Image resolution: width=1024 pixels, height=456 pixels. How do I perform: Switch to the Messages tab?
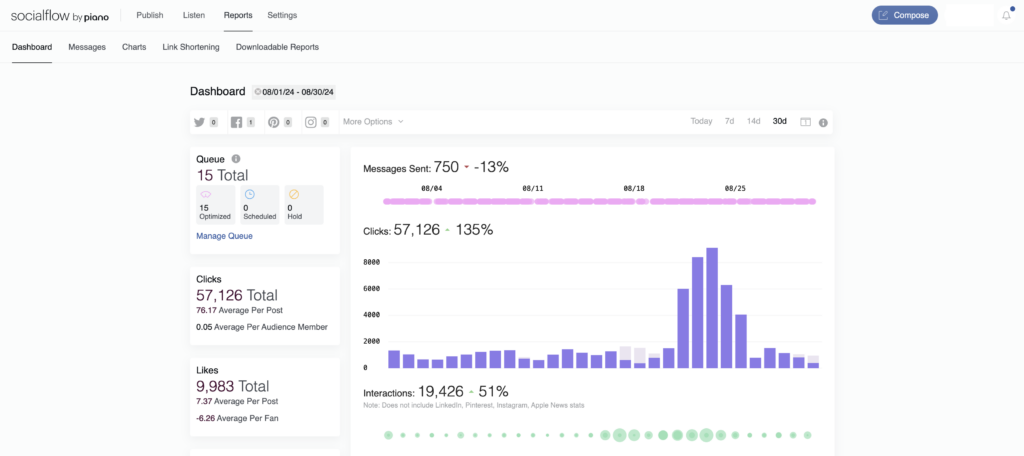(x=87, y=47)
